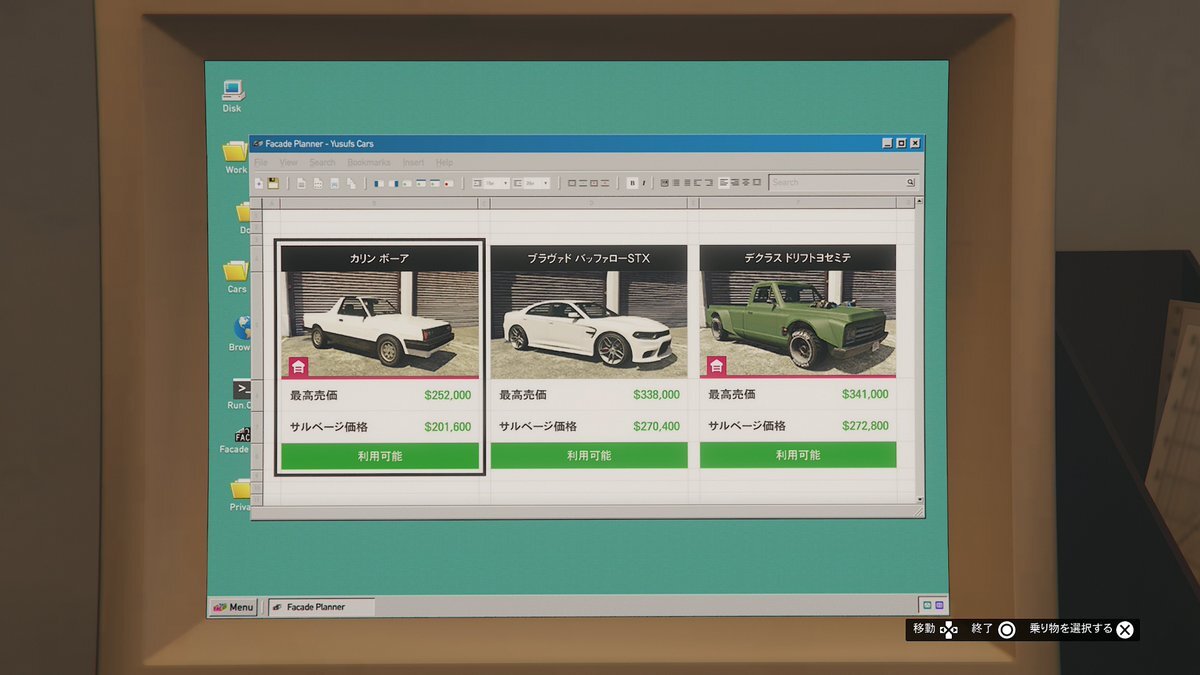Select the white カリン ボーア car thumbnail
Viewport: 1200px width, 675px height.
(x=380, y=324)
